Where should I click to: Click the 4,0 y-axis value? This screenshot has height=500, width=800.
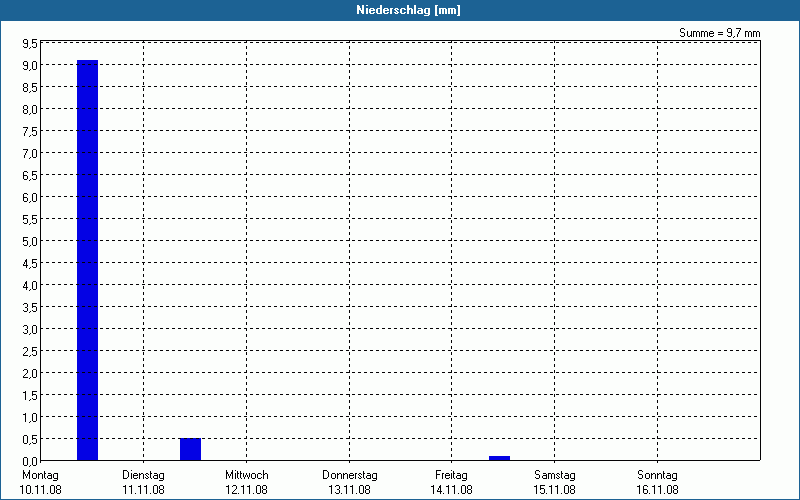tap(30, 286)
